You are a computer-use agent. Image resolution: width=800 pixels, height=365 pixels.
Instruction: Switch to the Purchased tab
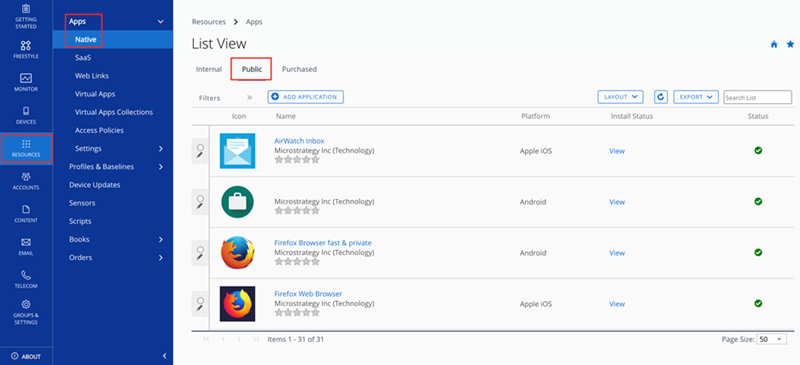299,69
